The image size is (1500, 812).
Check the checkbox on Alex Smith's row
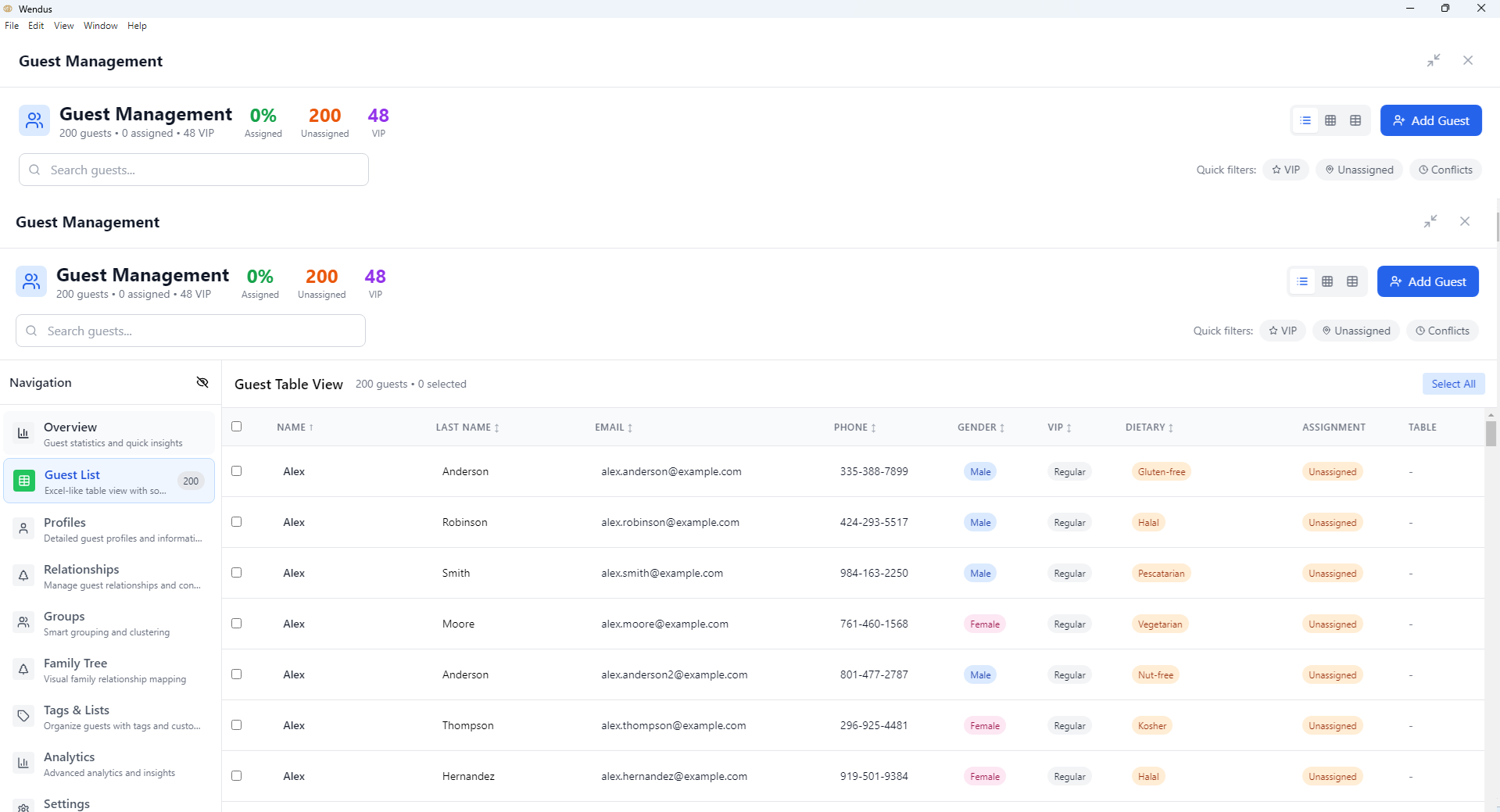tap(236, 572)
